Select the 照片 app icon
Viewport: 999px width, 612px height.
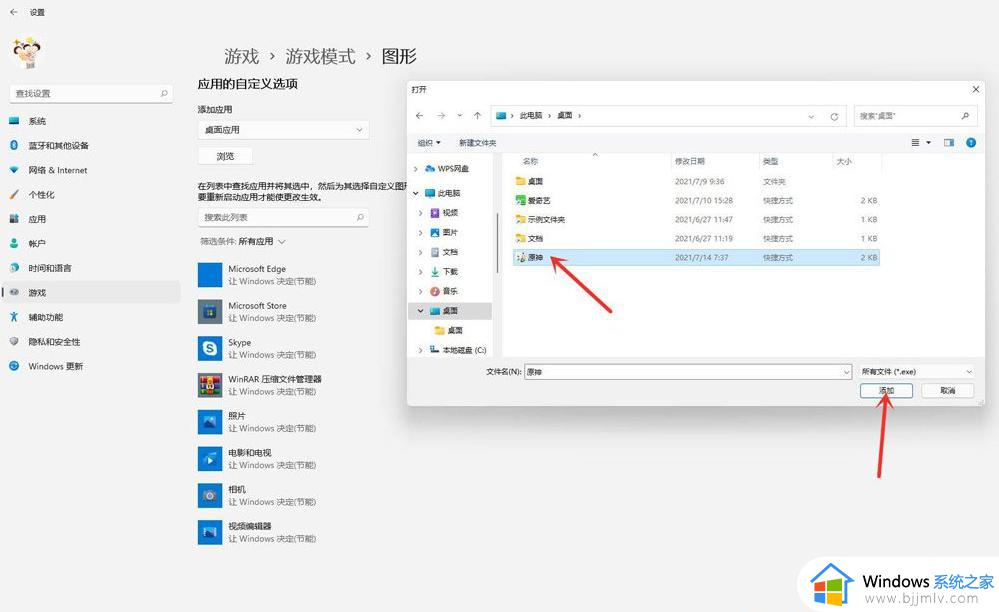(210, 422)
